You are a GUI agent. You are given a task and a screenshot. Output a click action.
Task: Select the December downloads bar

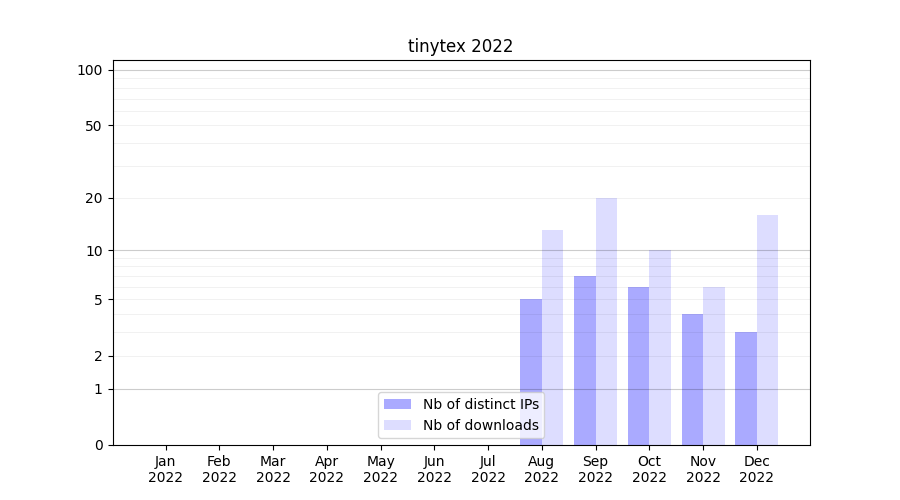pos(767,330)
